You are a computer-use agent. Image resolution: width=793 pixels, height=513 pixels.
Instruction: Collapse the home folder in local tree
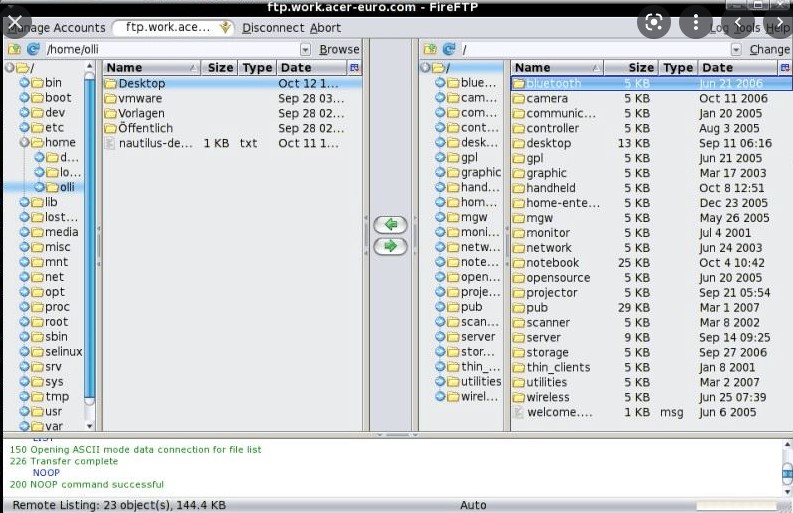pyautogui.click(x=24, y=142)
